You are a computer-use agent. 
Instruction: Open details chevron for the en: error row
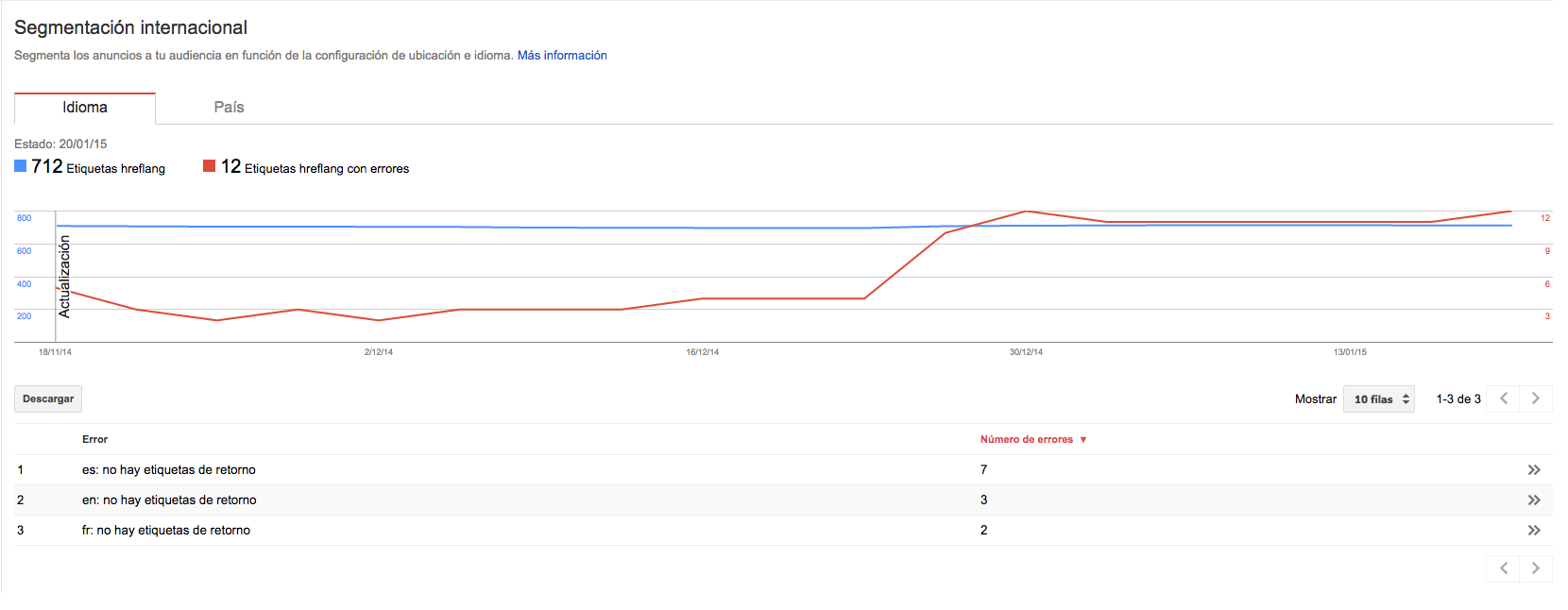pos(1533,500)
